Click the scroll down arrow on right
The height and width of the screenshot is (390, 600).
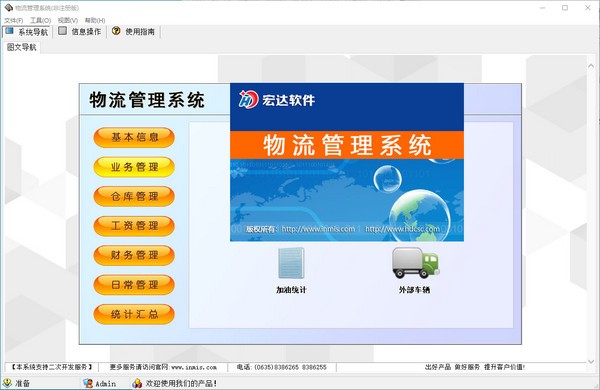tap(591, 361)
